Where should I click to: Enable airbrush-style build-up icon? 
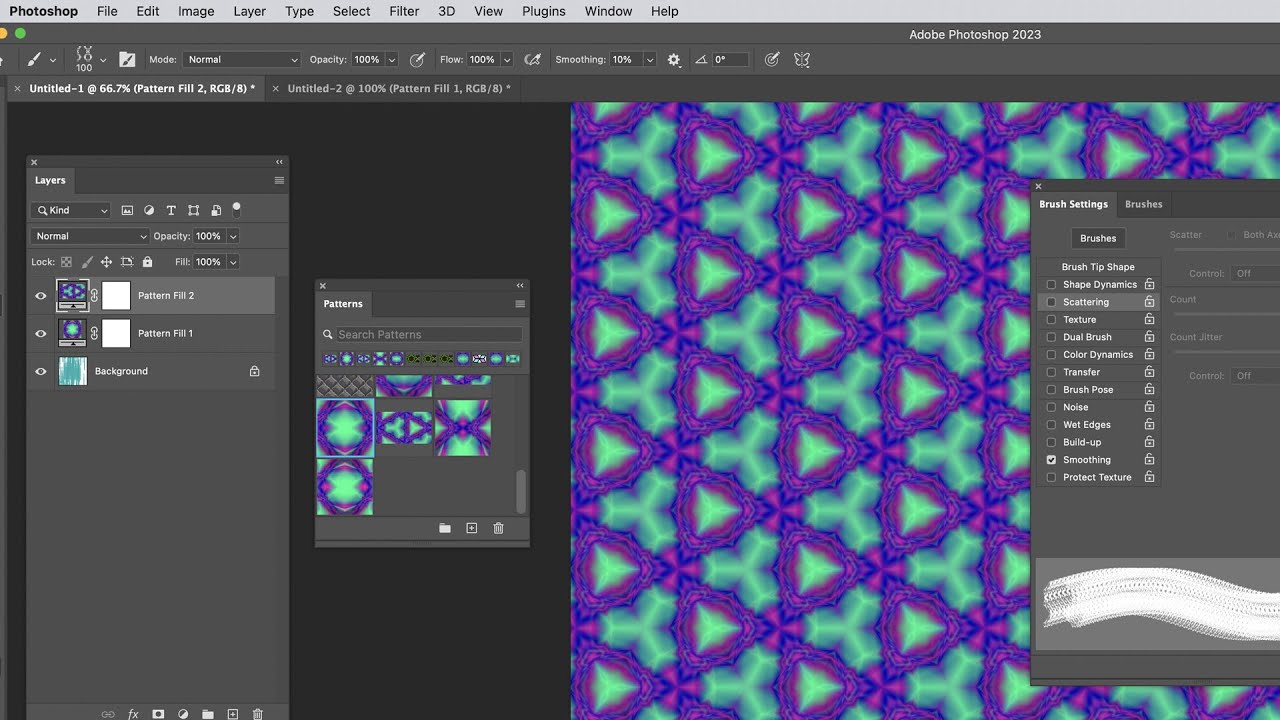click(x=533, y=60)
